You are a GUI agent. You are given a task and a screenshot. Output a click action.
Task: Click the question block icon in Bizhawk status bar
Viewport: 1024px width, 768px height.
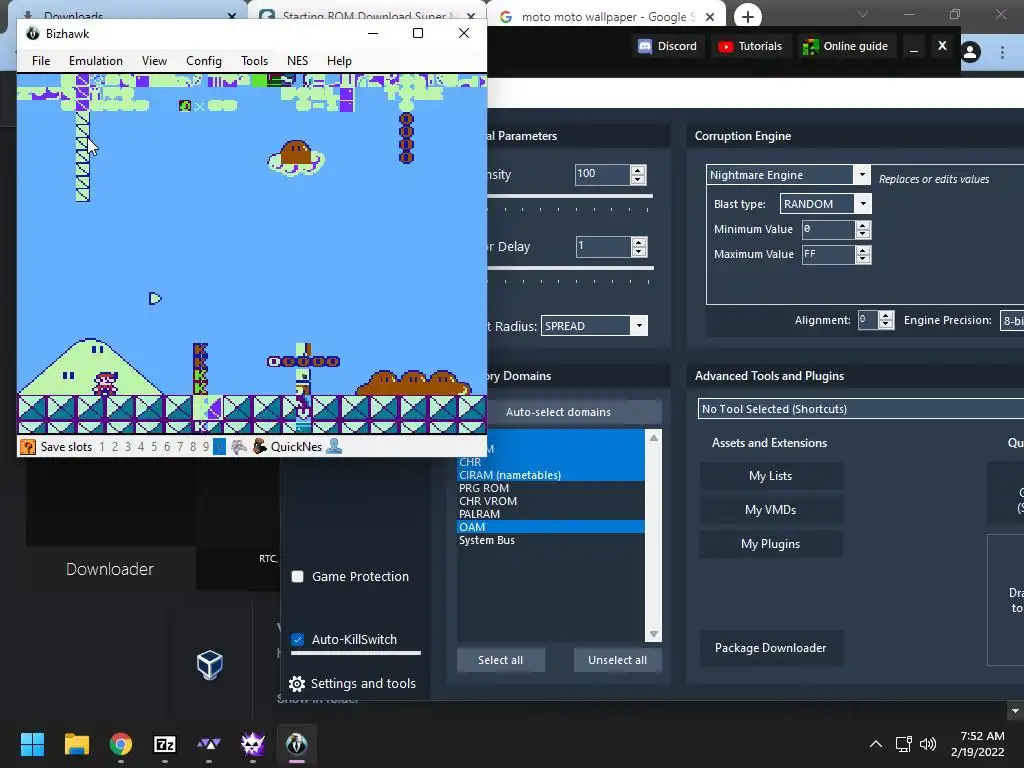pos(28,447)
